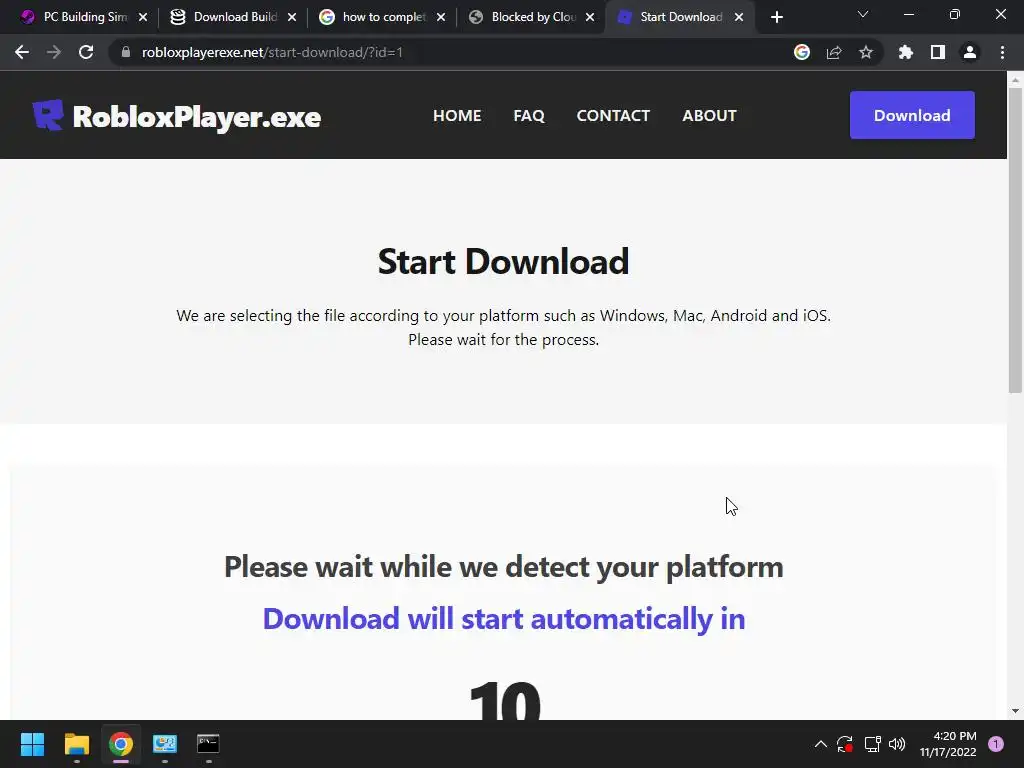Click the padlock site info icon
Image resolution: width=1024 pixels, height=768 pixels.
tap(126, 52)
